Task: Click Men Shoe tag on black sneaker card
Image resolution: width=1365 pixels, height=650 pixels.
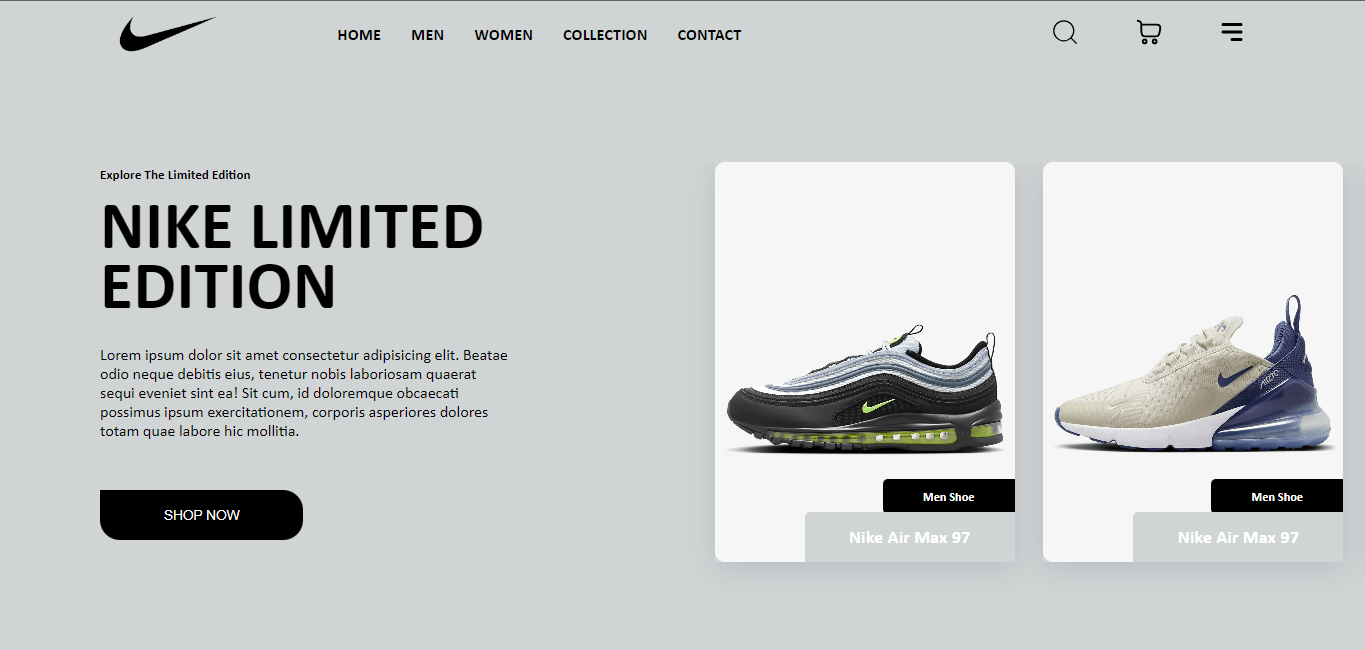Action: [x=948, y=497]
